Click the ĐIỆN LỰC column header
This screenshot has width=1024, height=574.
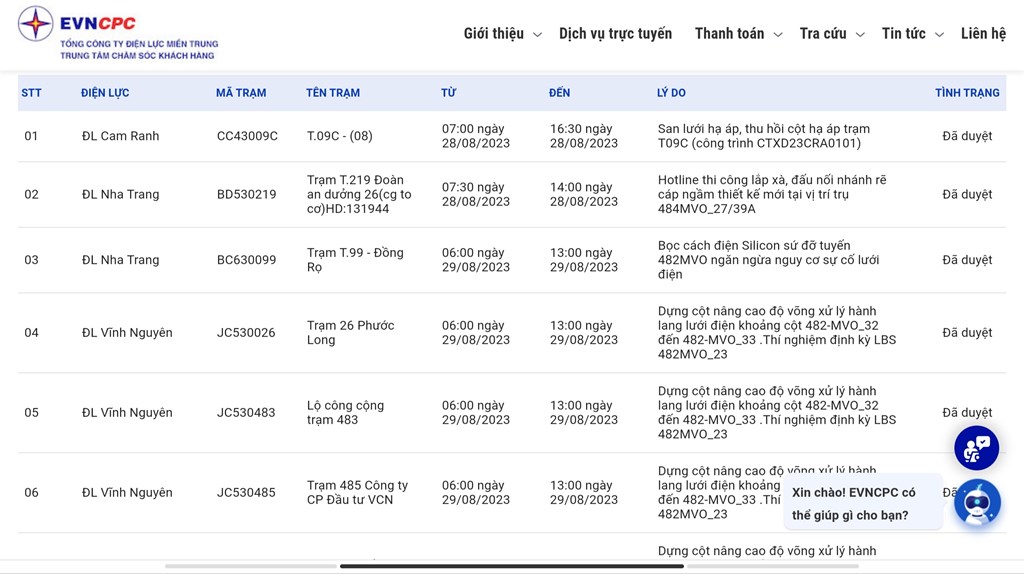coord(105,93)
